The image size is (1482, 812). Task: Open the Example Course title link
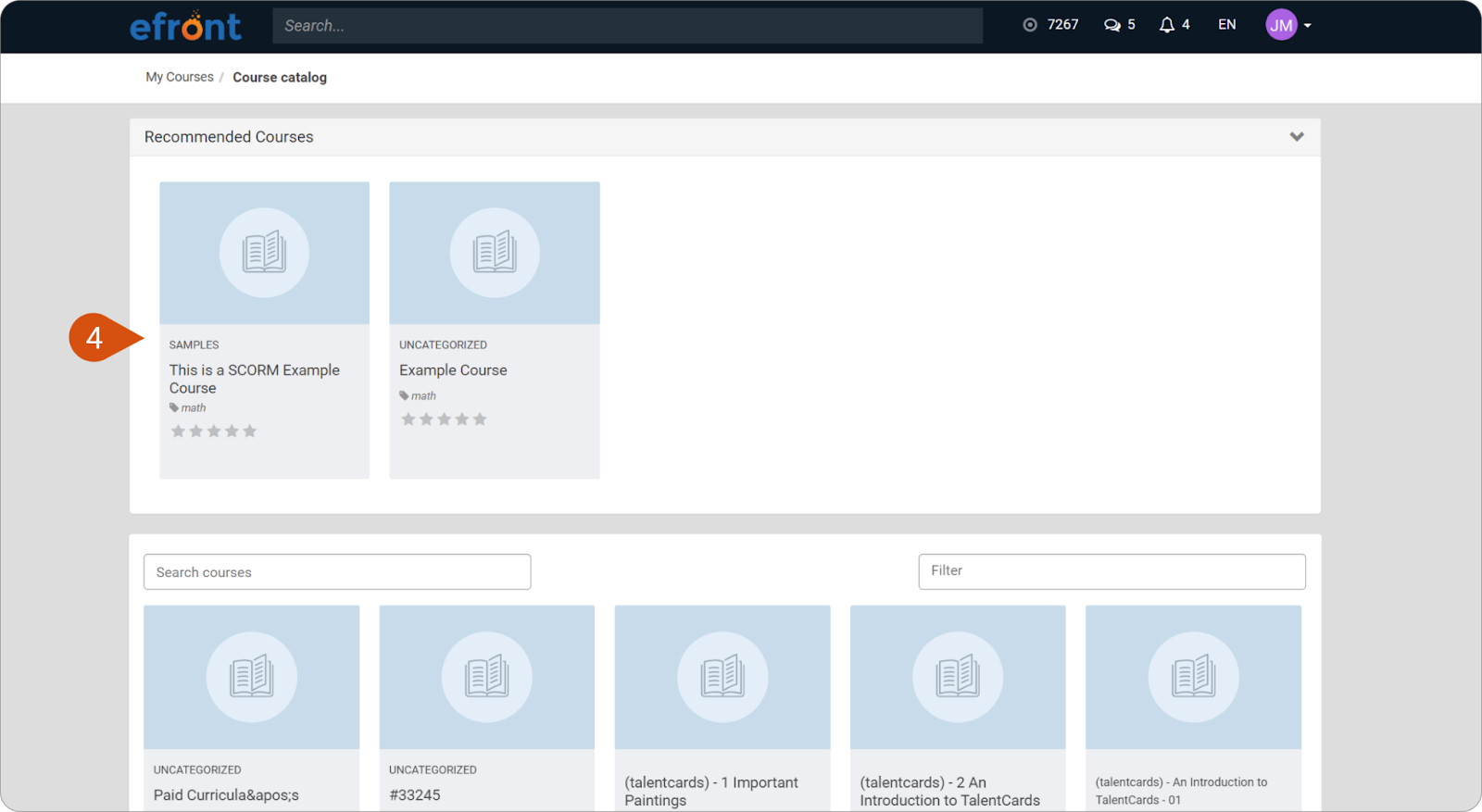(x=453, y=370)
